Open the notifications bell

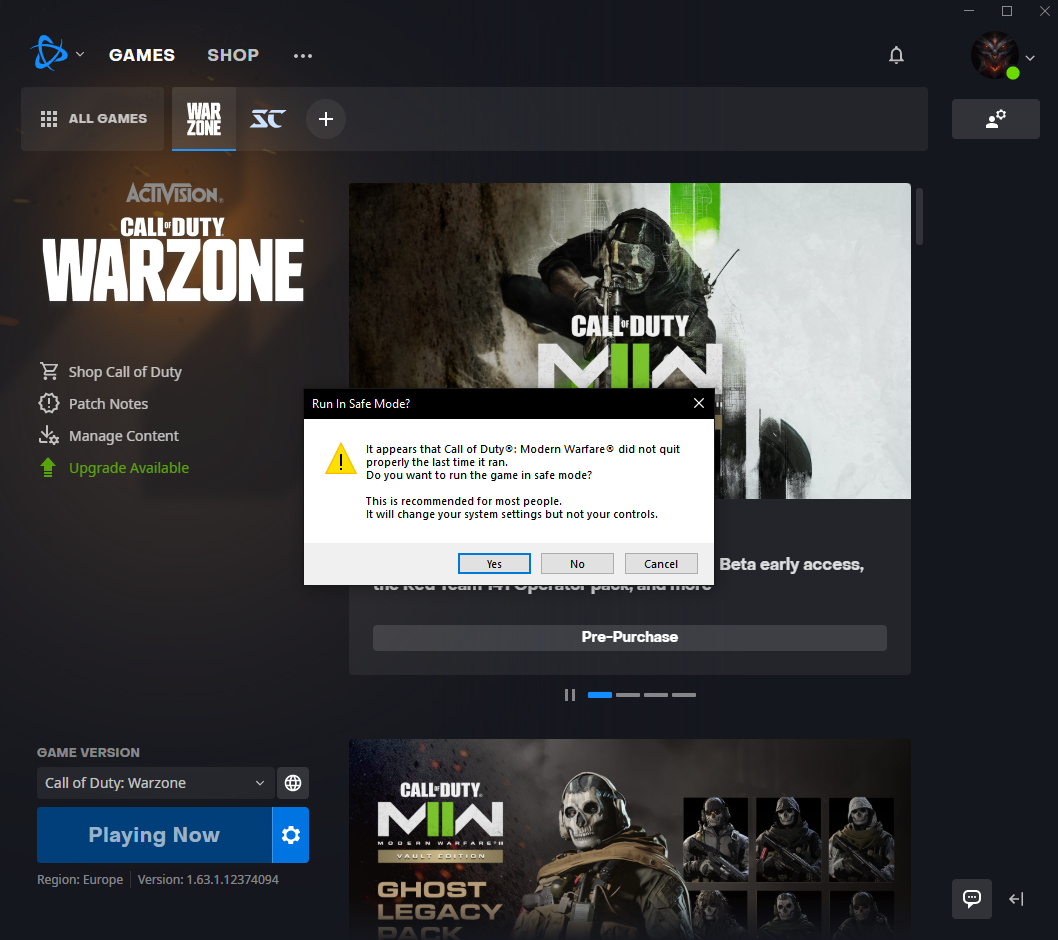[896, 55]
